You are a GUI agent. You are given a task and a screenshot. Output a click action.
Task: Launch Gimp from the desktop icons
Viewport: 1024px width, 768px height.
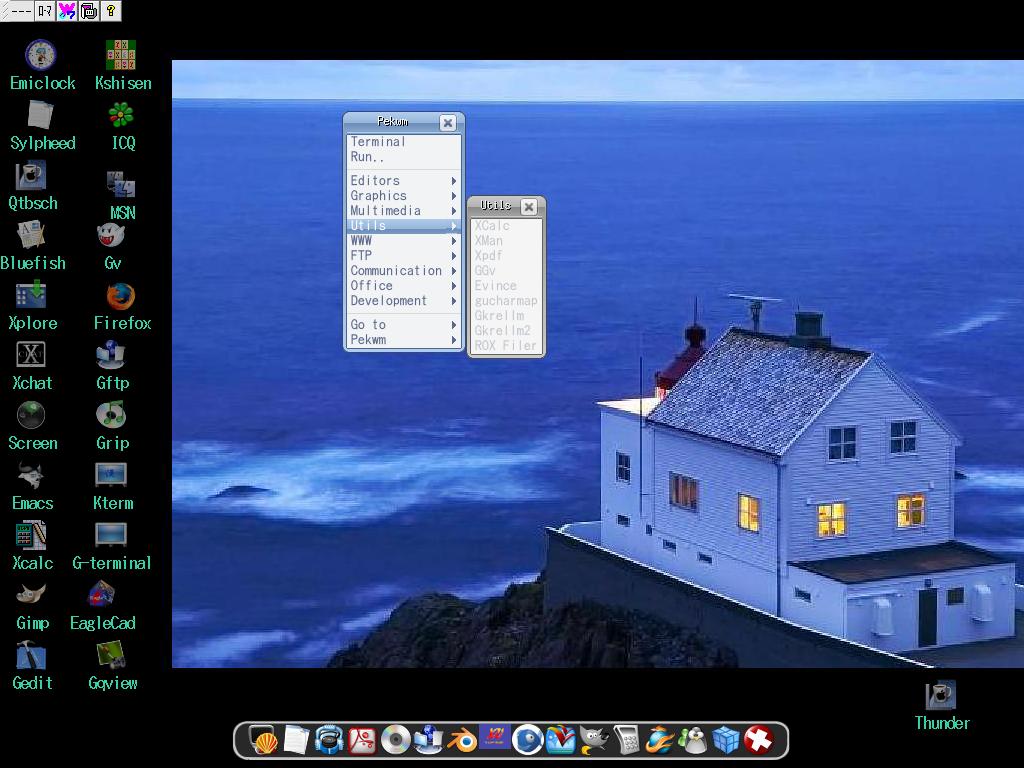[x=31, y=597]
